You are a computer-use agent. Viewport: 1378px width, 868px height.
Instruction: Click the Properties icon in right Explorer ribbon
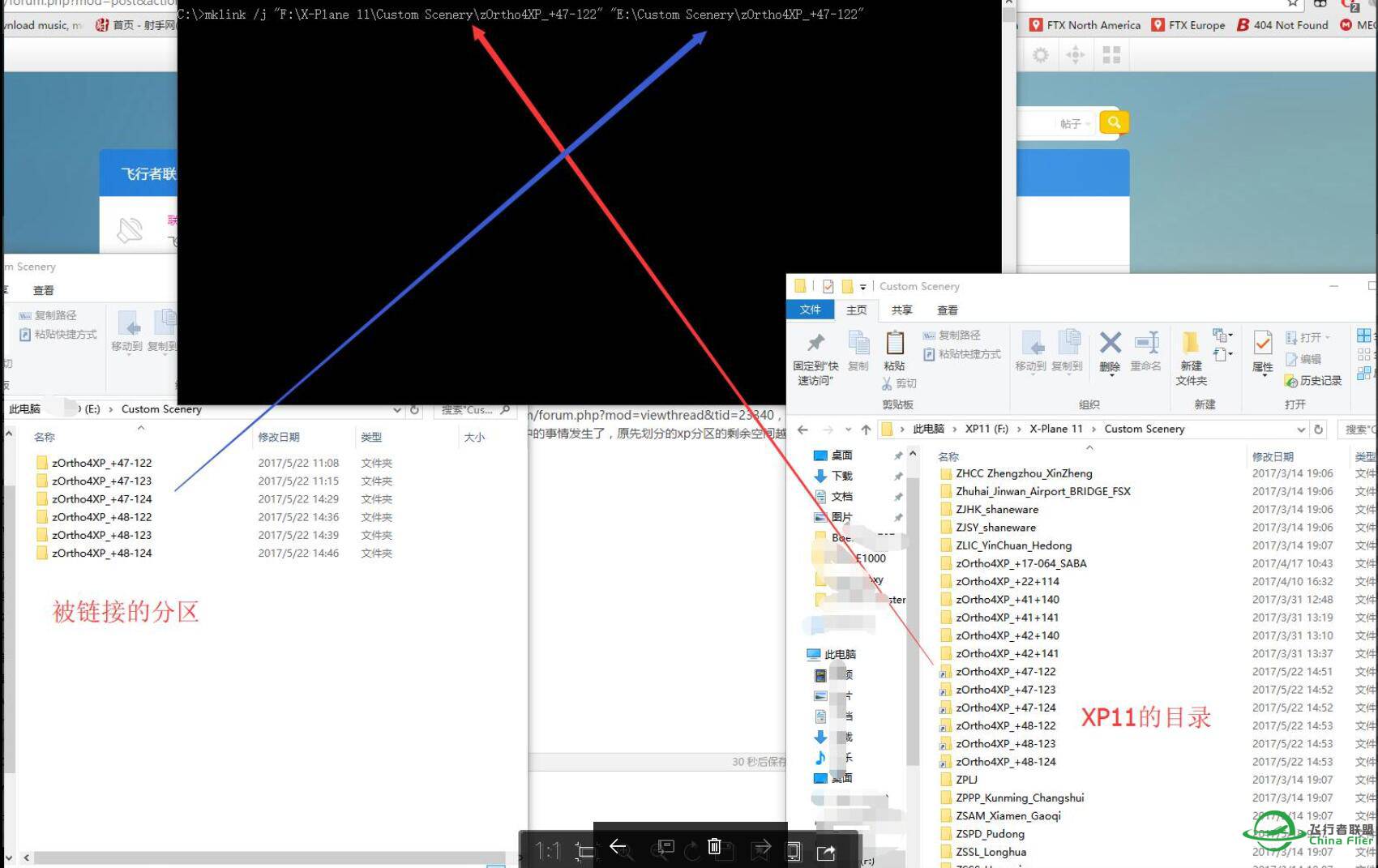point(1263,344)
